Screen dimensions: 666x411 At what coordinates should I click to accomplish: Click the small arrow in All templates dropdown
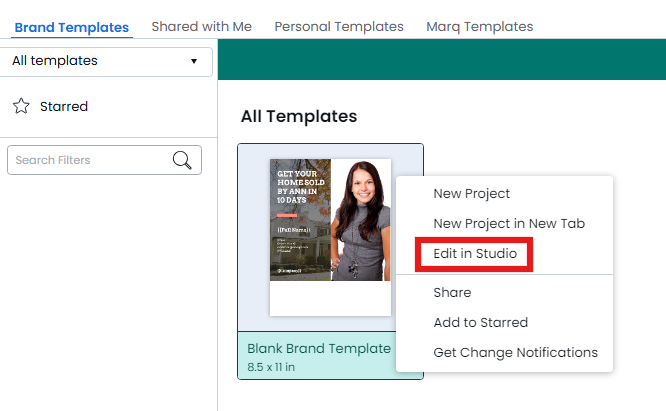[194, 62]
